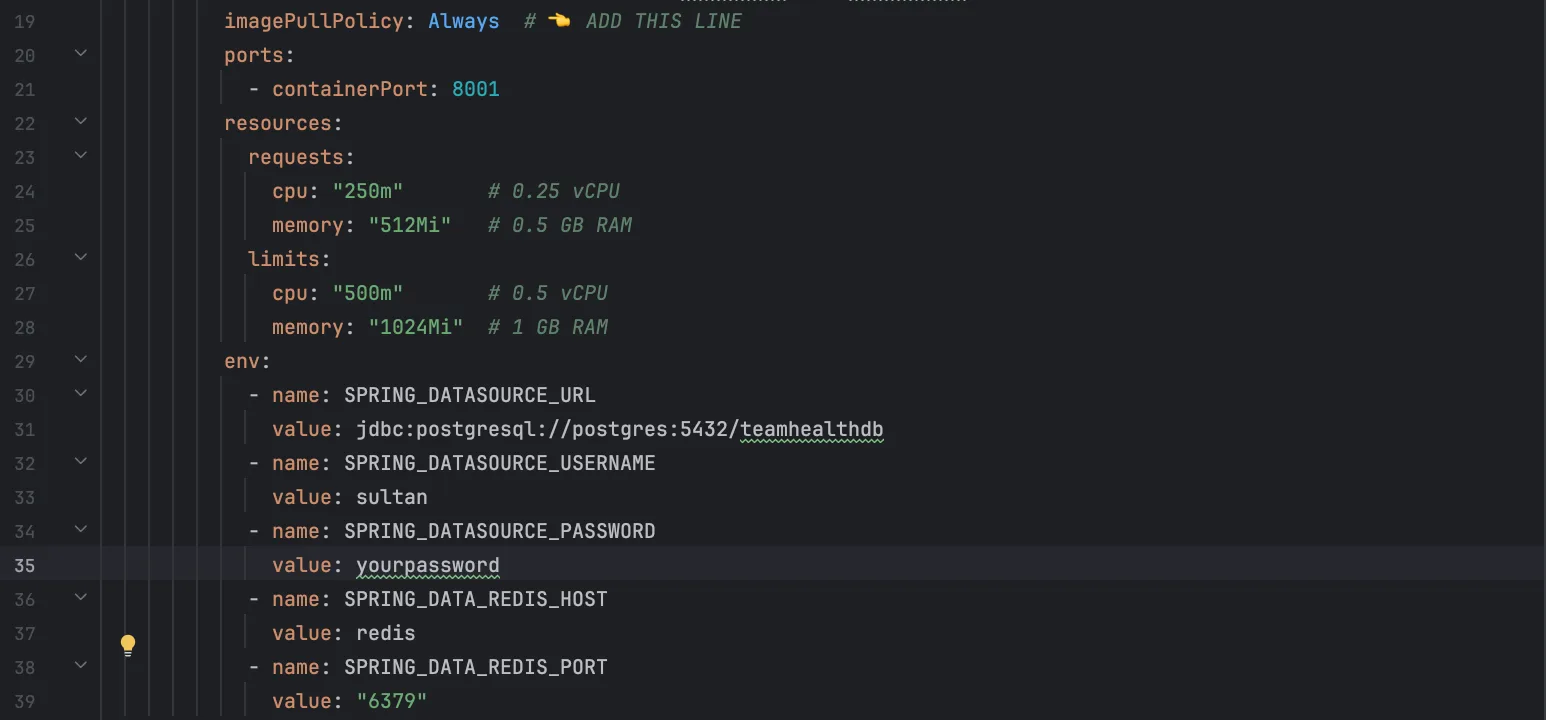
Task: Fold the SPRING_DATA_REDIS_HOST entry at line 36
Action: pyautogui.click(x=81, y=597)
